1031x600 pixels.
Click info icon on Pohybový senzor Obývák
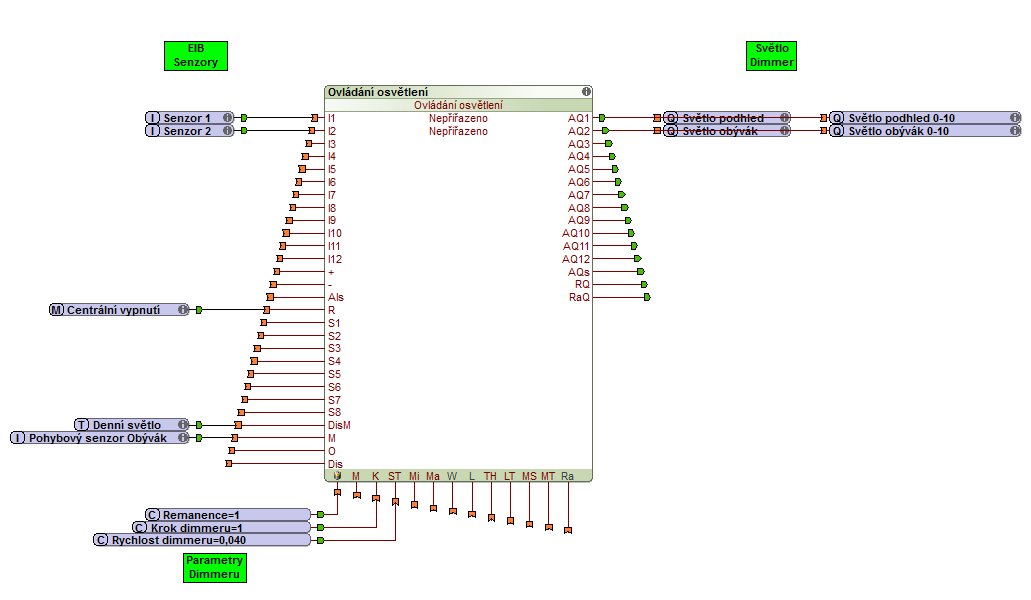point(183,438)
